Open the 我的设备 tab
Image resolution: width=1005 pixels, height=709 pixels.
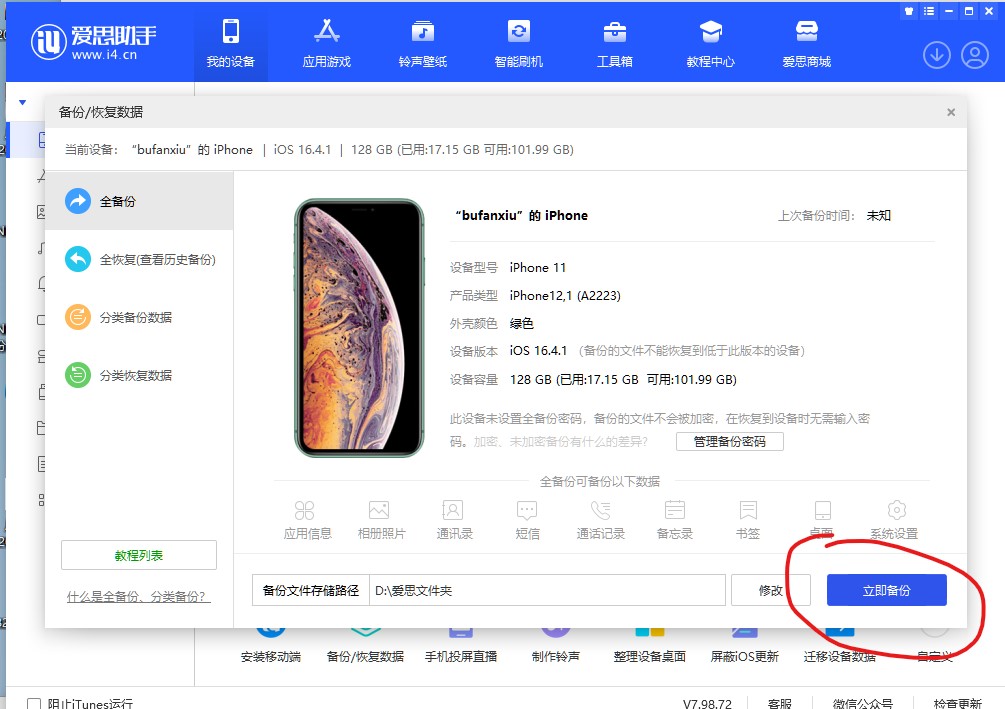click(230, 44)
